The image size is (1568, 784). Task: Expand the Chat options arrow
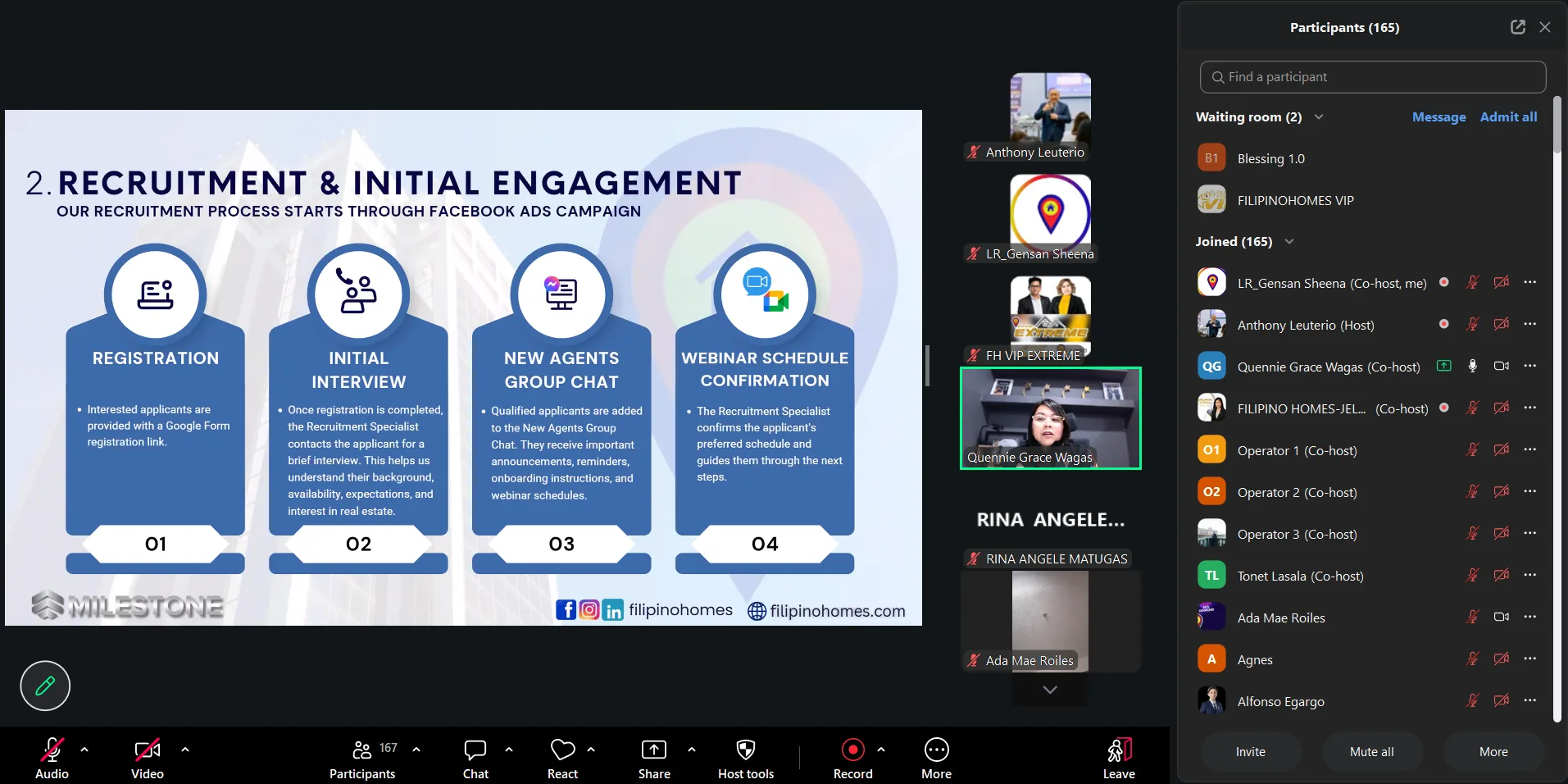[x=509, y=749]
